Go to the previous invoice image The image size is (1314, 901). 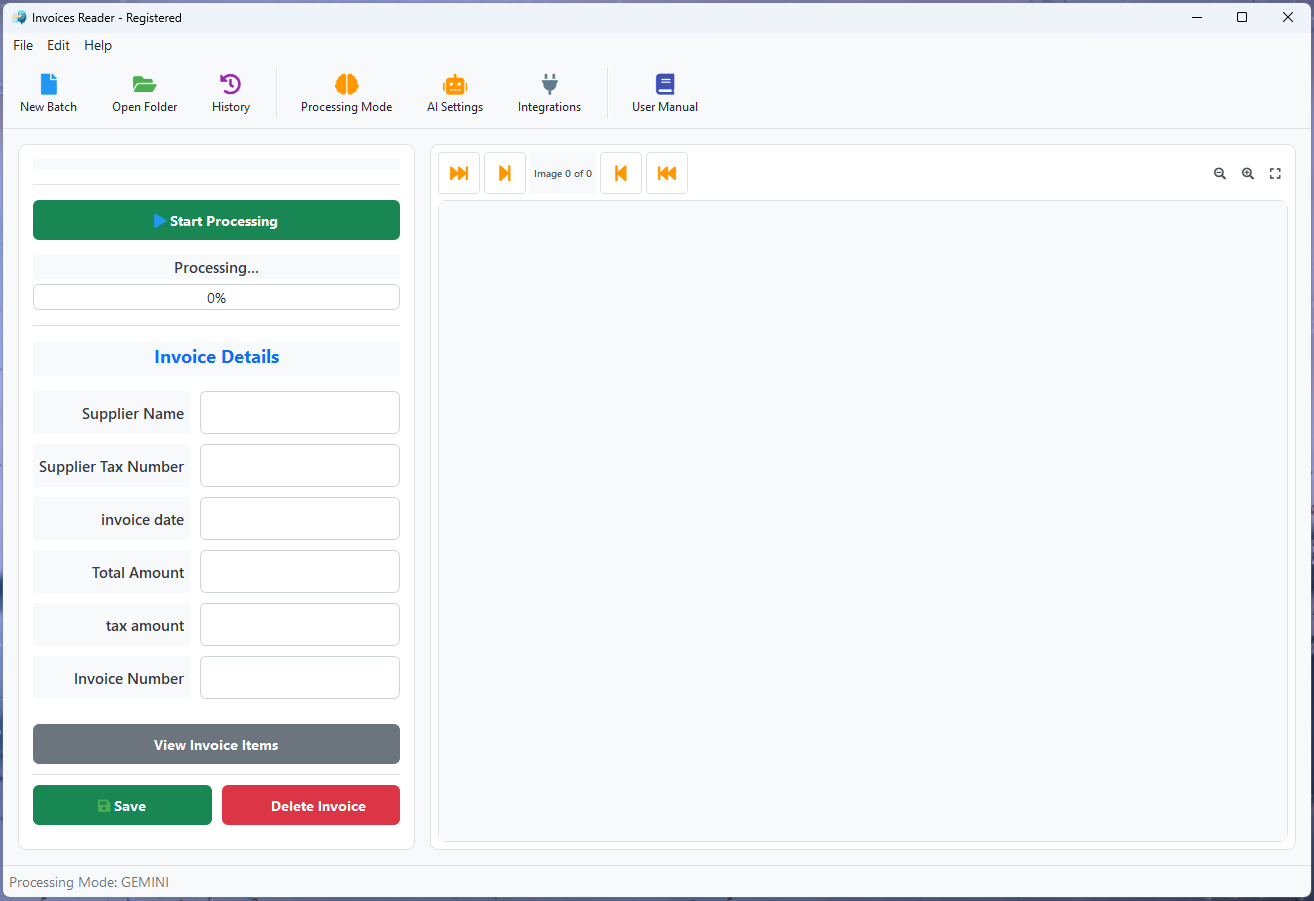621,172
